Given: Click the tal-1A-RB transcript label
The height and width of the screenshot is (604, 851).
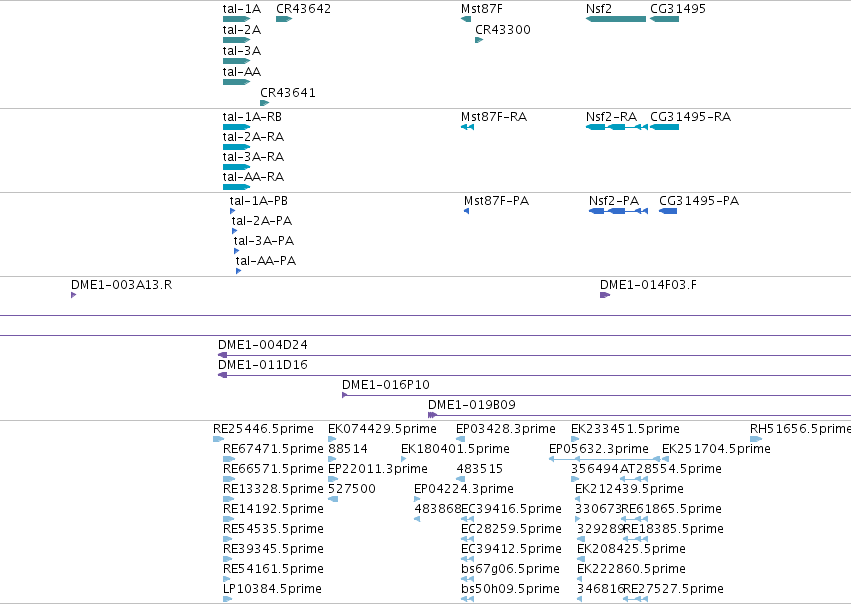Looking at the screenshot, I should 252,117.
